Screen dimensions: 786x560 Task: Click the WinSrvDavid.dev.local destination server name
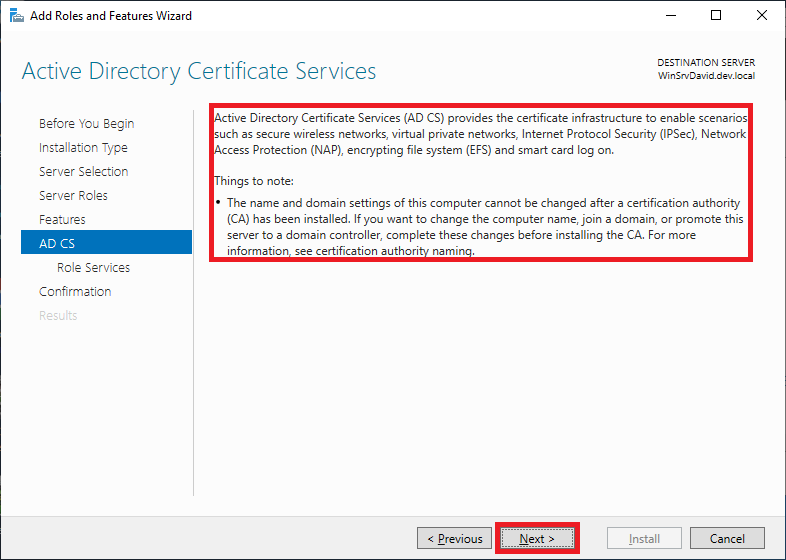click(706, 76)
